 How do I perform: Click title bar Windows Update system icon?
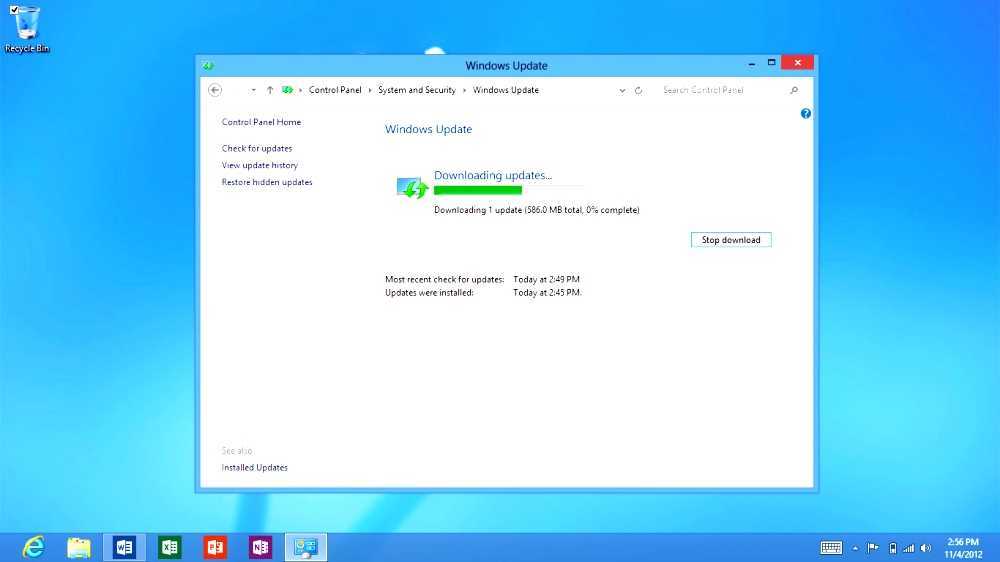(208, 66)
